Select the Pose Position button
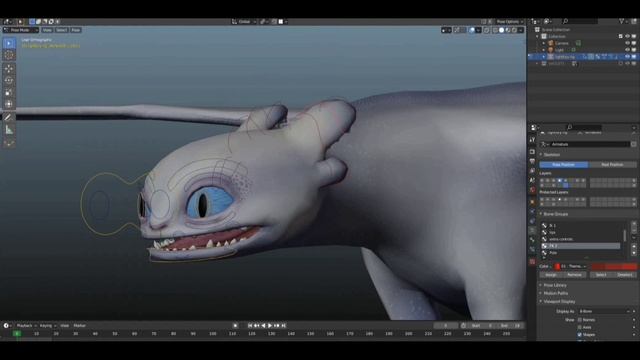This screenshot has width=640, height=360. pos(564,164)
